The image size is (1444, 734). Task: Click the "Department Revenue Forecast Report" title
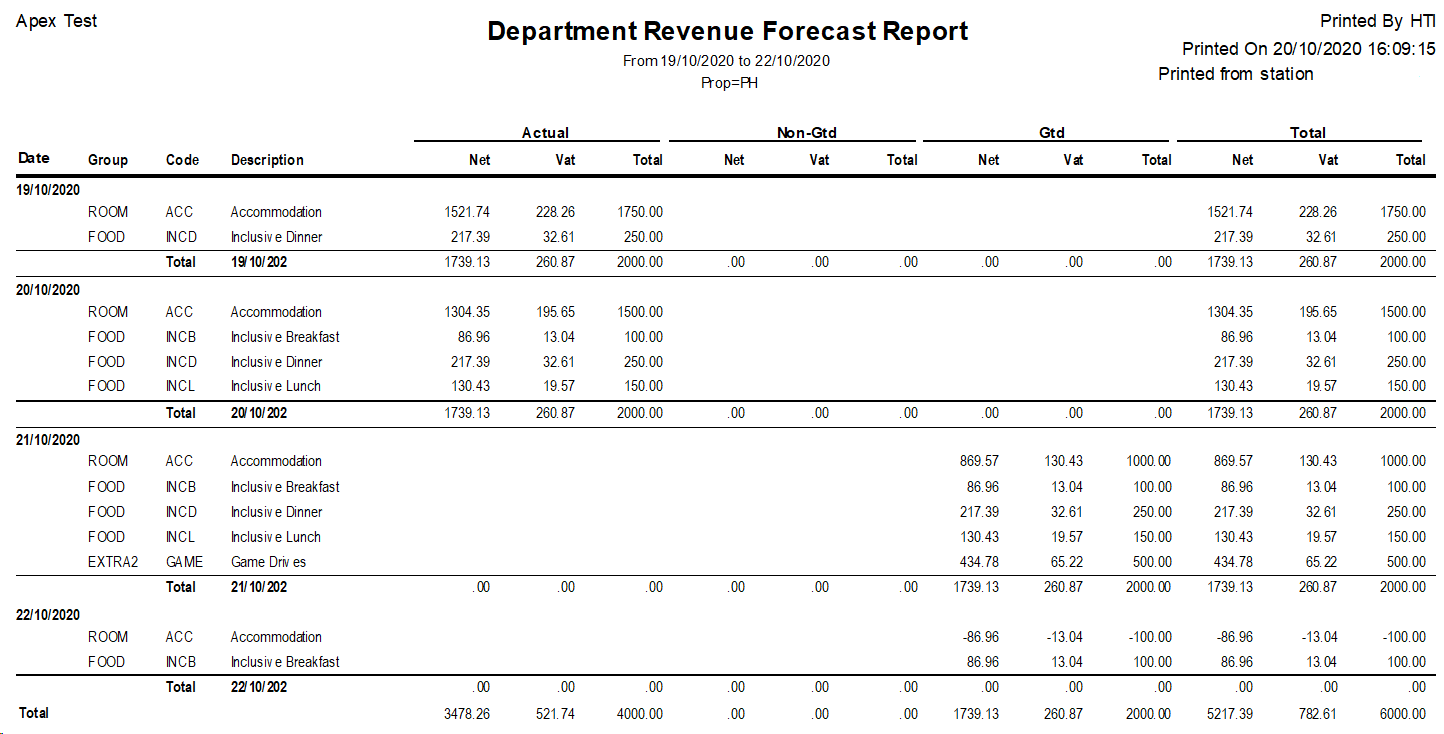coord(728,31)
